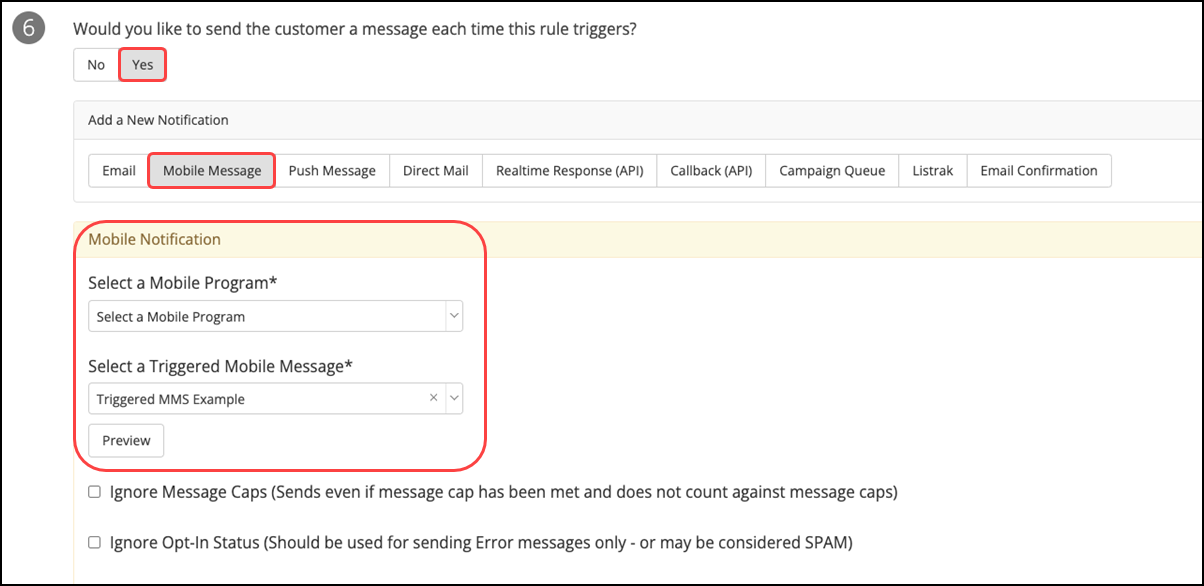Click the Mobile Notification heading text

click(x=155, y=240)
